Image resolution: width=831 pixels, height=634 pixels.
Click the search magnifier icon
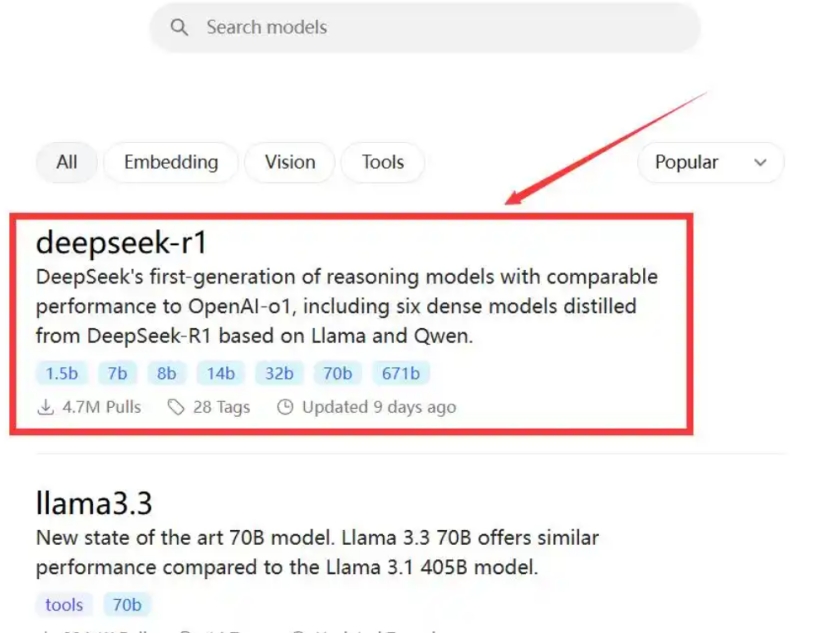[180, 28]
